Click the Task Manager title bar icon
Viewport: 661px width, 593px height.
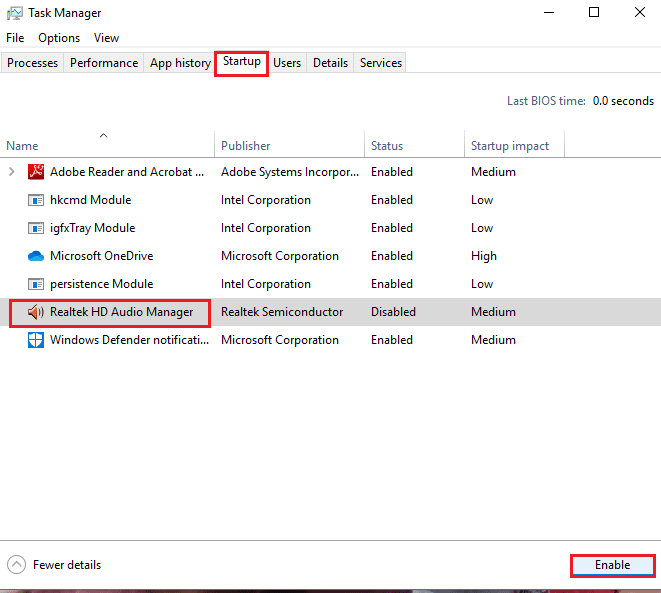(14, 13)
